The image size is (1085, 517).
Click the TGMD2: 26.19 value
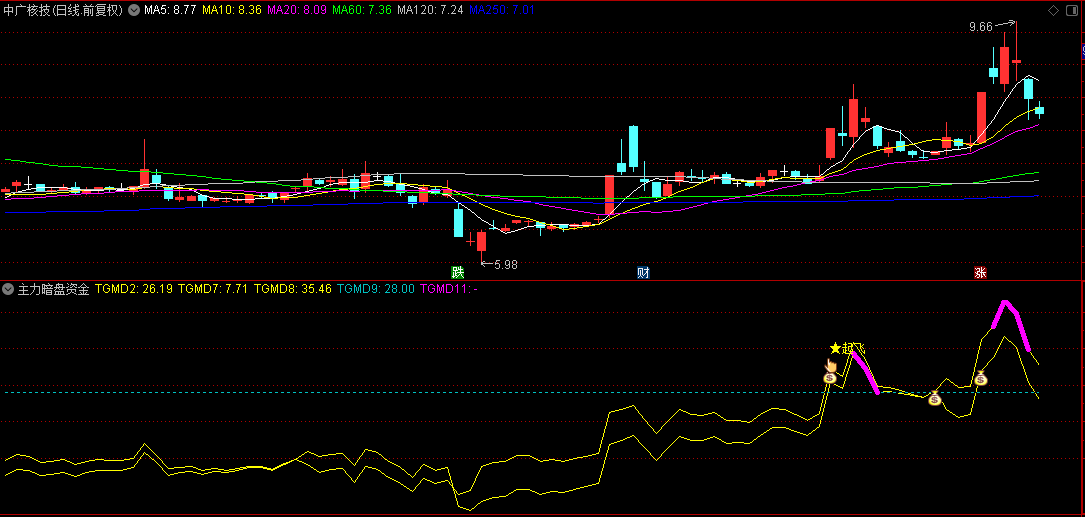click(134, 289)
